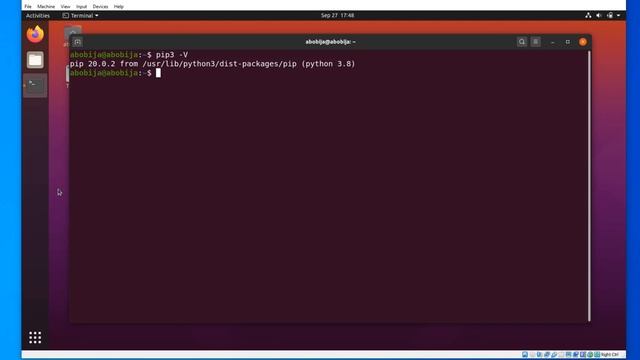The image size is (640, 360).
Task: Open the VirtualBox Machine menu
Action: click(x=46, y=7)
